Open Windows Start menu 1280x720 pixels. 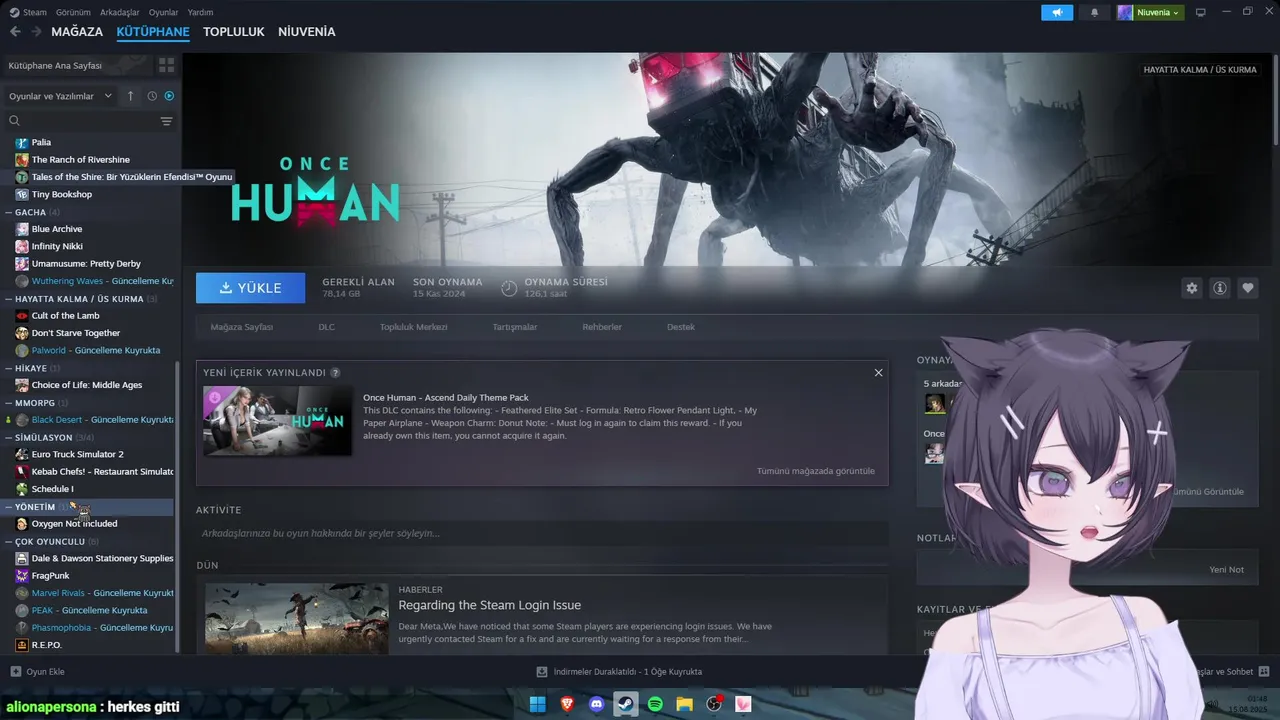point(537,704)
